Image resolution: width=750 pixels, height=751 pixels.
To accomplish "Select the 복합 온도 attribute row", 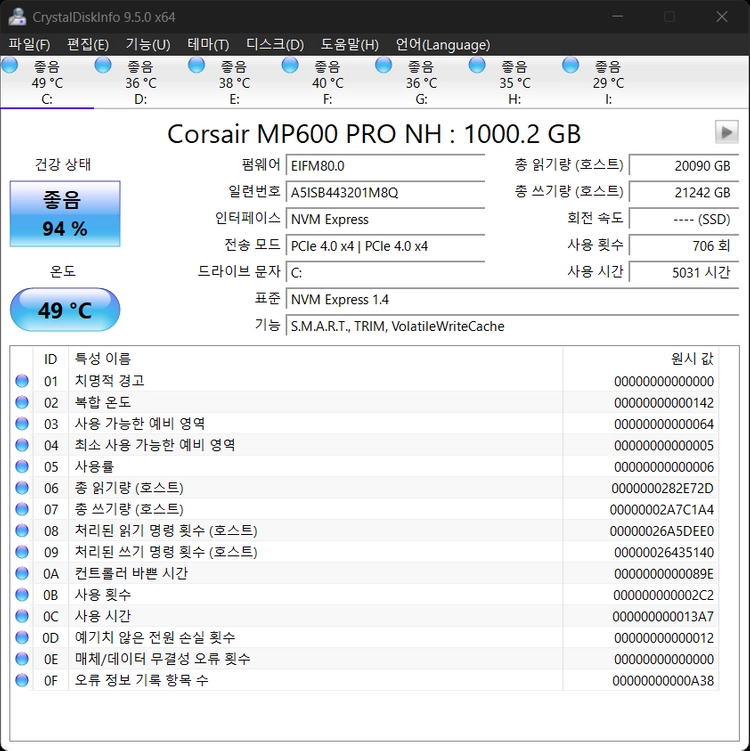I will [x=364, y=402].
